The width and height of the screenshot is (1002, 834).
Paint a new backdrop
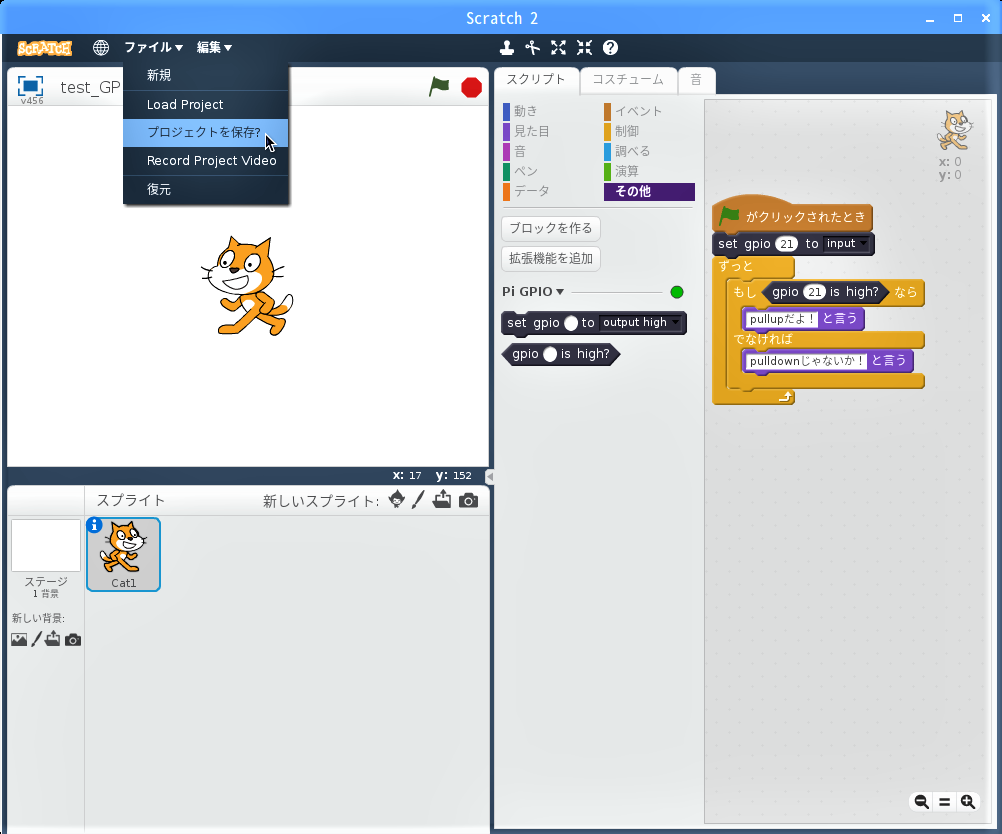point(36,639)
